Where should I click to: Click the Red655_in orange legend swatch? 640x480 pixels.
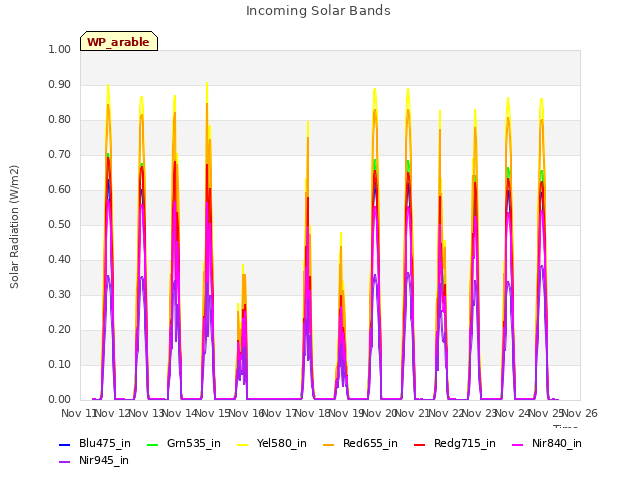click(x=329, y=444)
